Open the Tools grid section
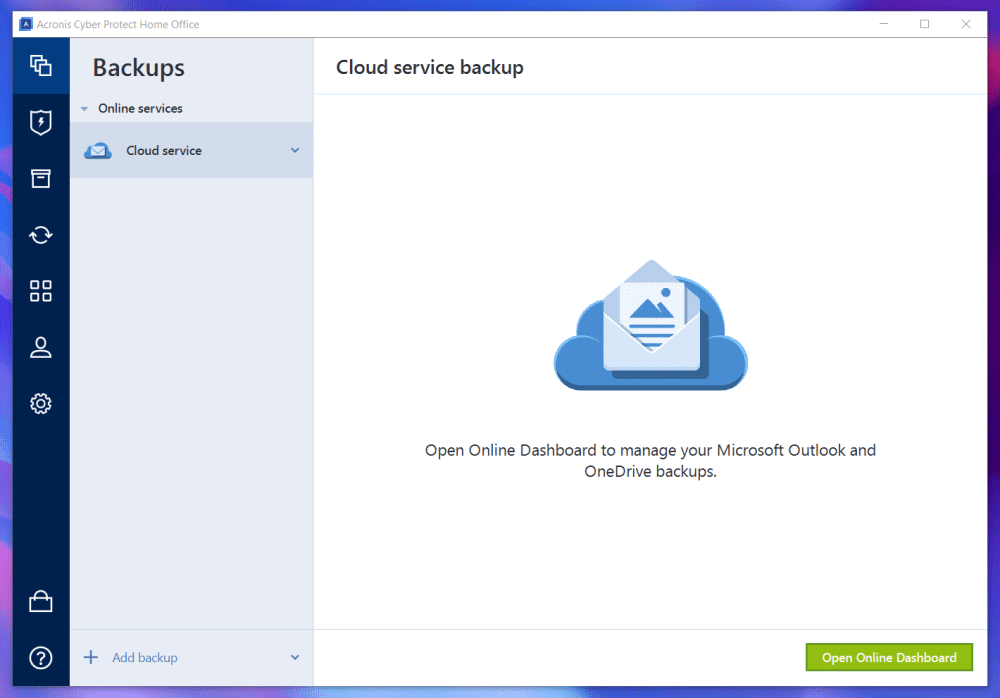This screenshot has width=1000, height=698. (41, 291)
